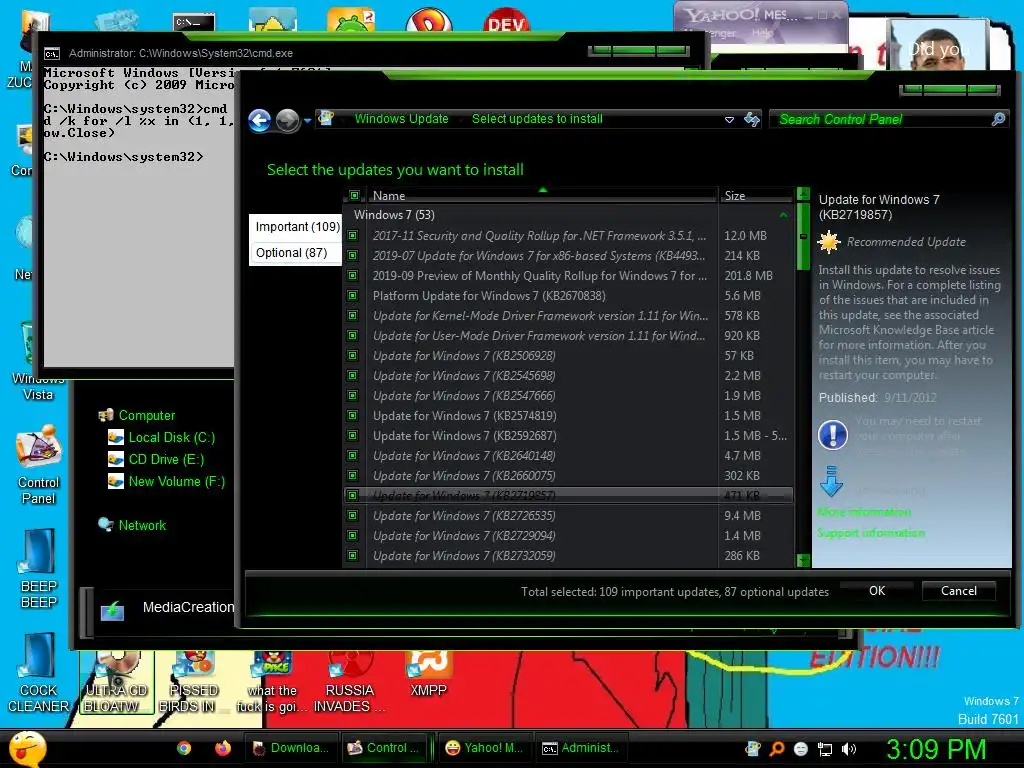Switch to Optional (87) updates tab
Viewport: 1024px width, 768px height.
[296, 253]
